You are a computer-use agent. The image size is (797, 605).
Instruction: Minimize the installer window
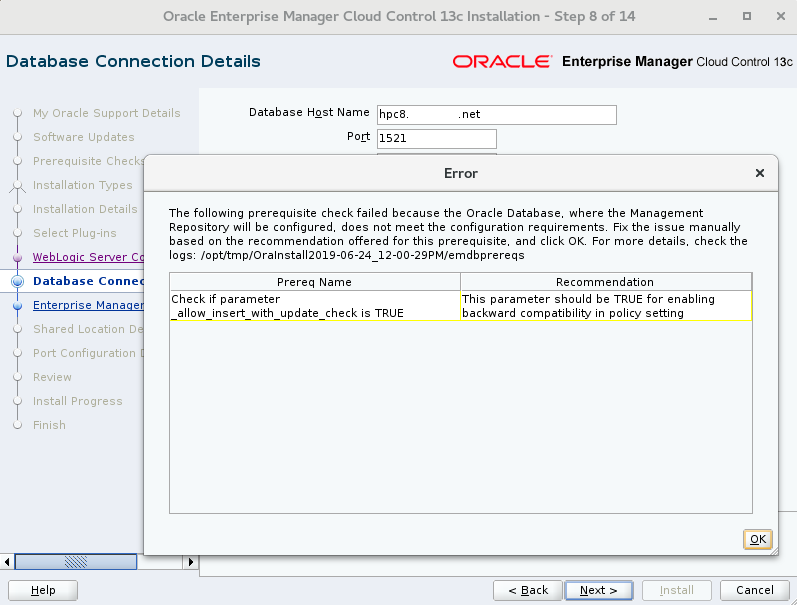click(713, 17)
